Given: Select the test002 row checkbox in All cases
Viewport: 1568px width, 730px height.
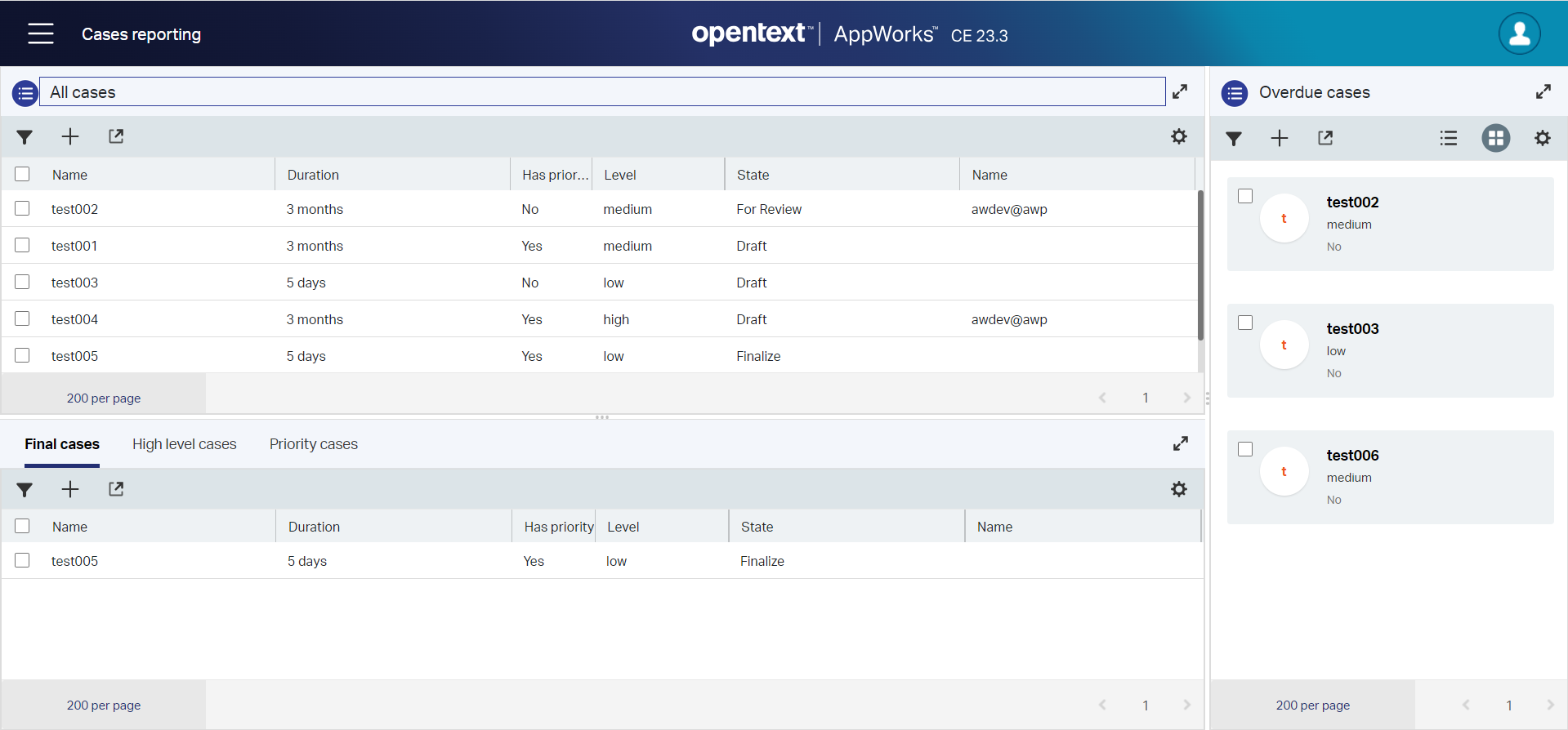Looking at the screenshot, I should point(22,208).
